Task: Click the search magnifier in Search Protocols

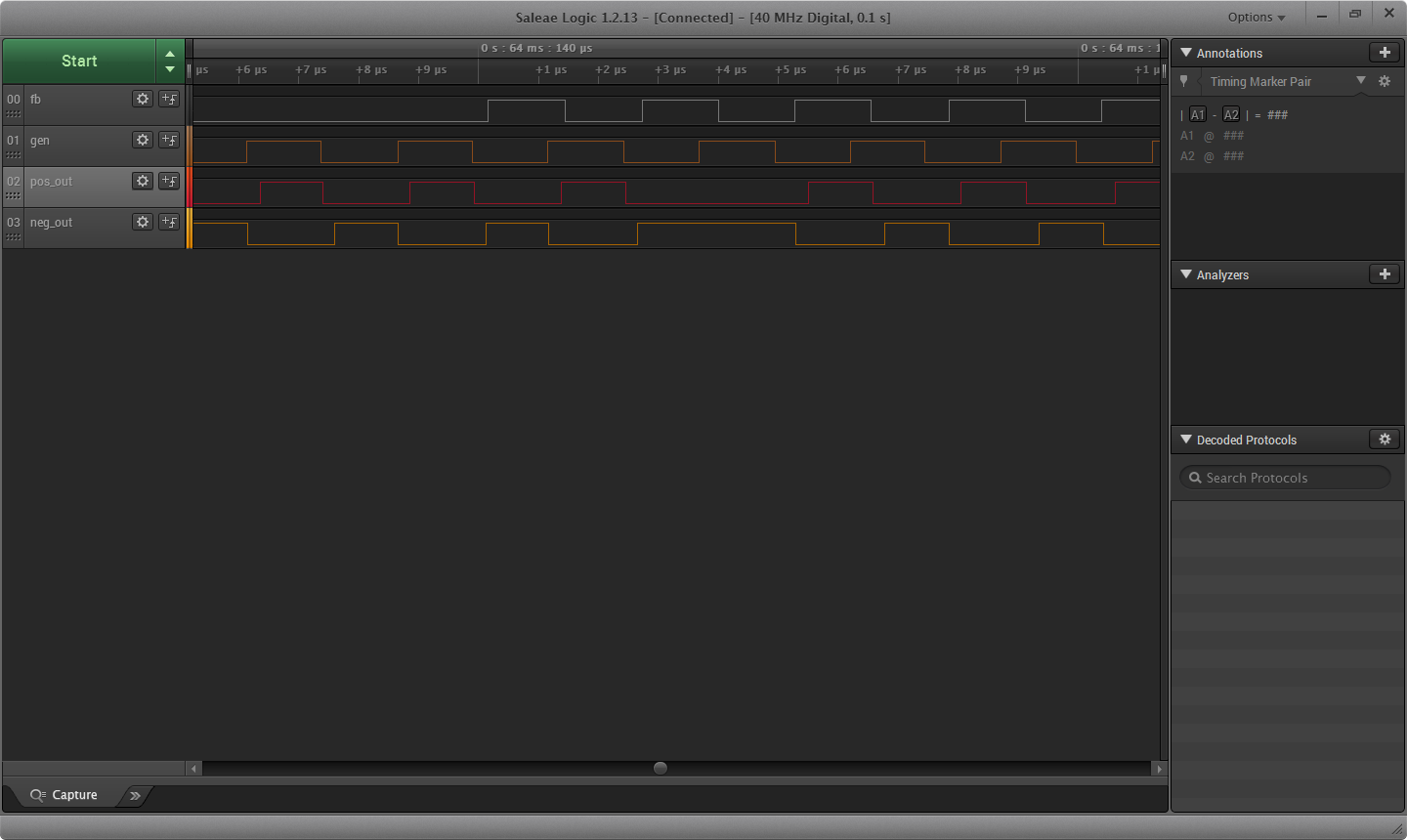Action: (1195, 478)
